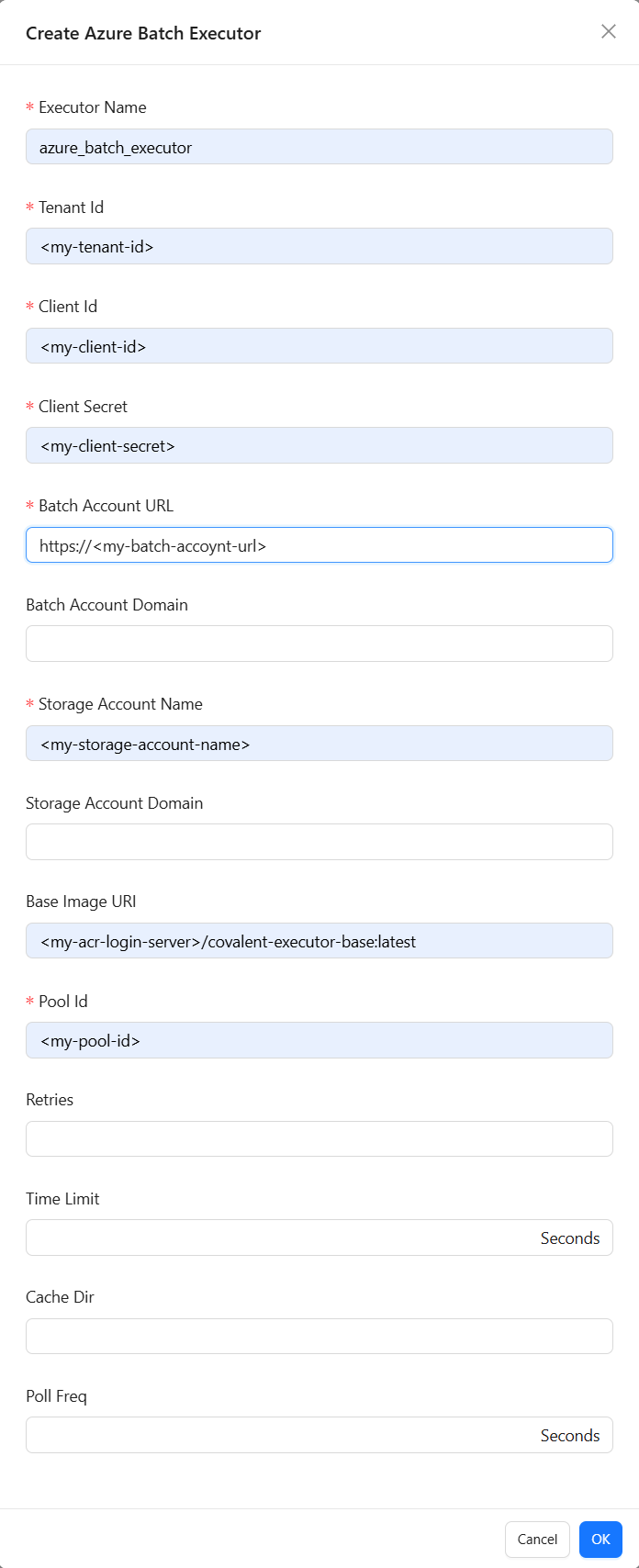Click into the Tenant Id input

pyautogui.click(x=319, y=246)
